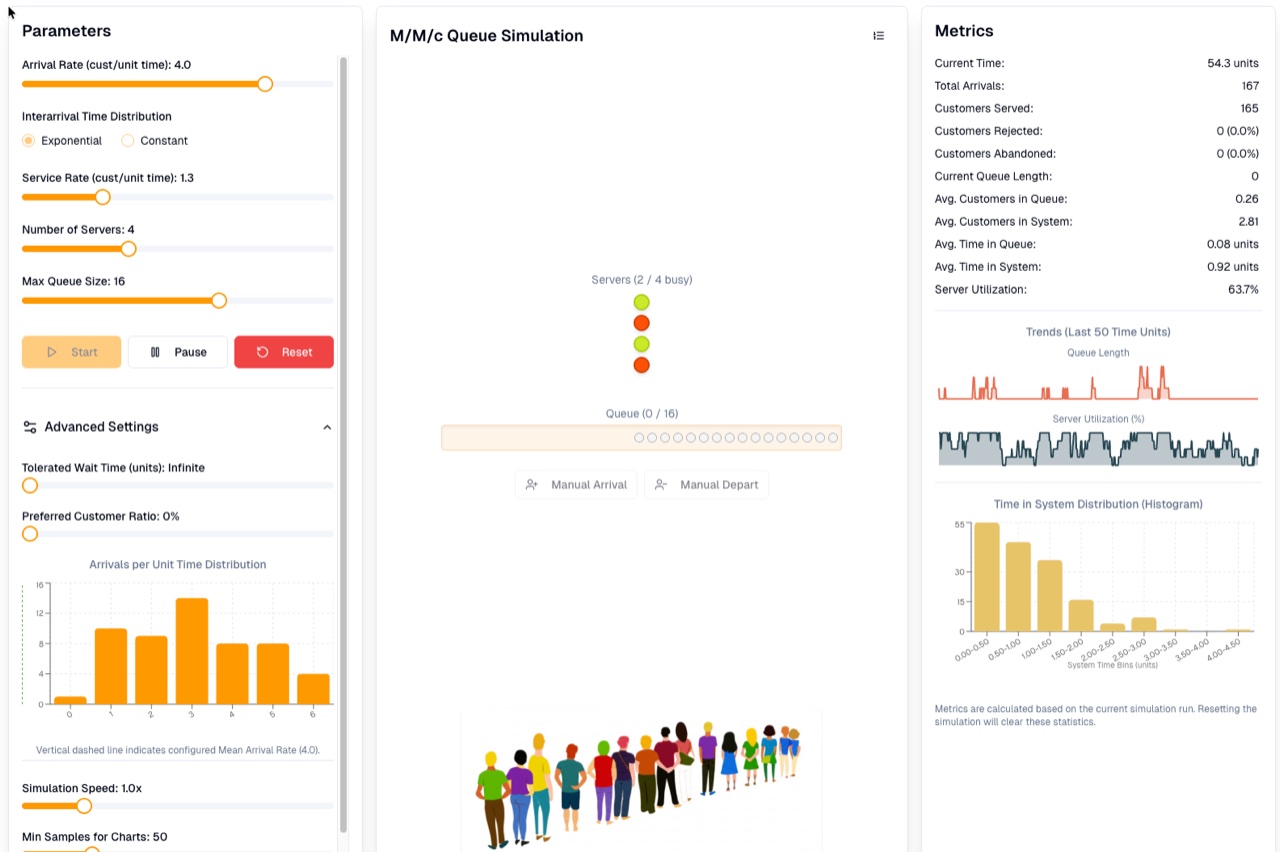Pause the simulation
Image resolution: width=1280 pixels, height=852 pixels.
(x=178, y=352)
